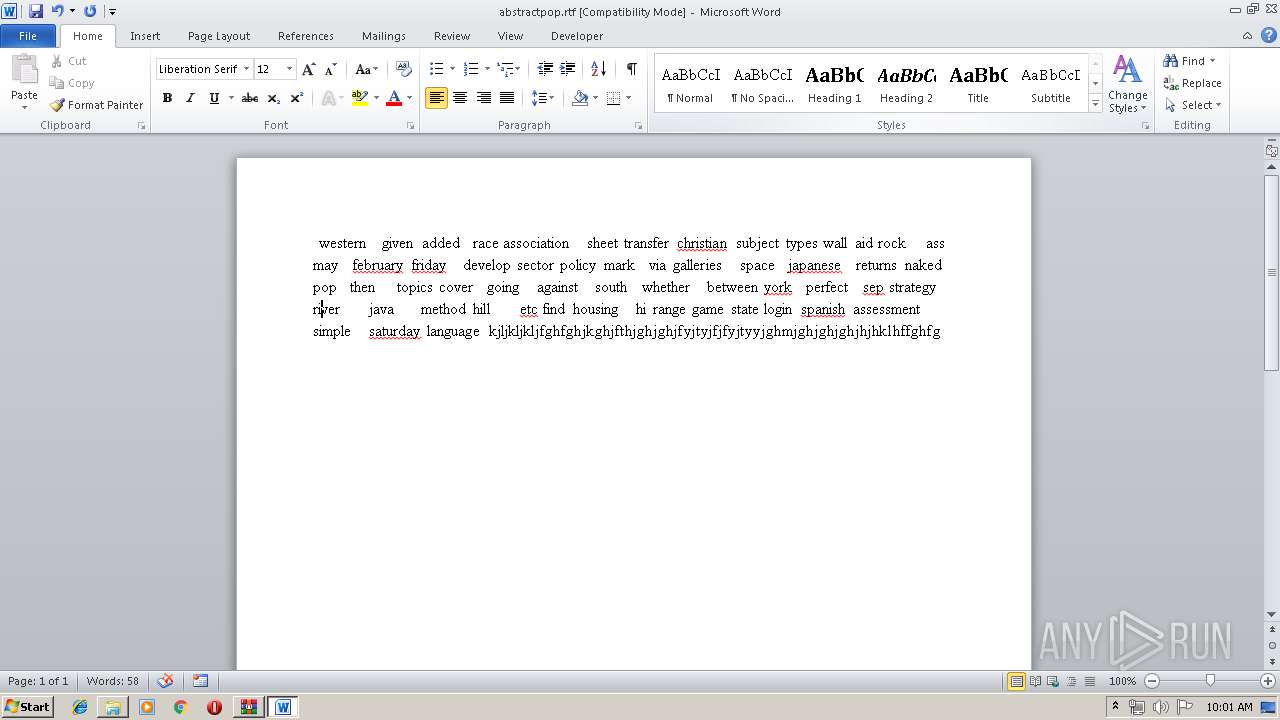Click the text highlight color button
The height and width of the screenshot is (720, 1280).
click(x=360, y=98)
